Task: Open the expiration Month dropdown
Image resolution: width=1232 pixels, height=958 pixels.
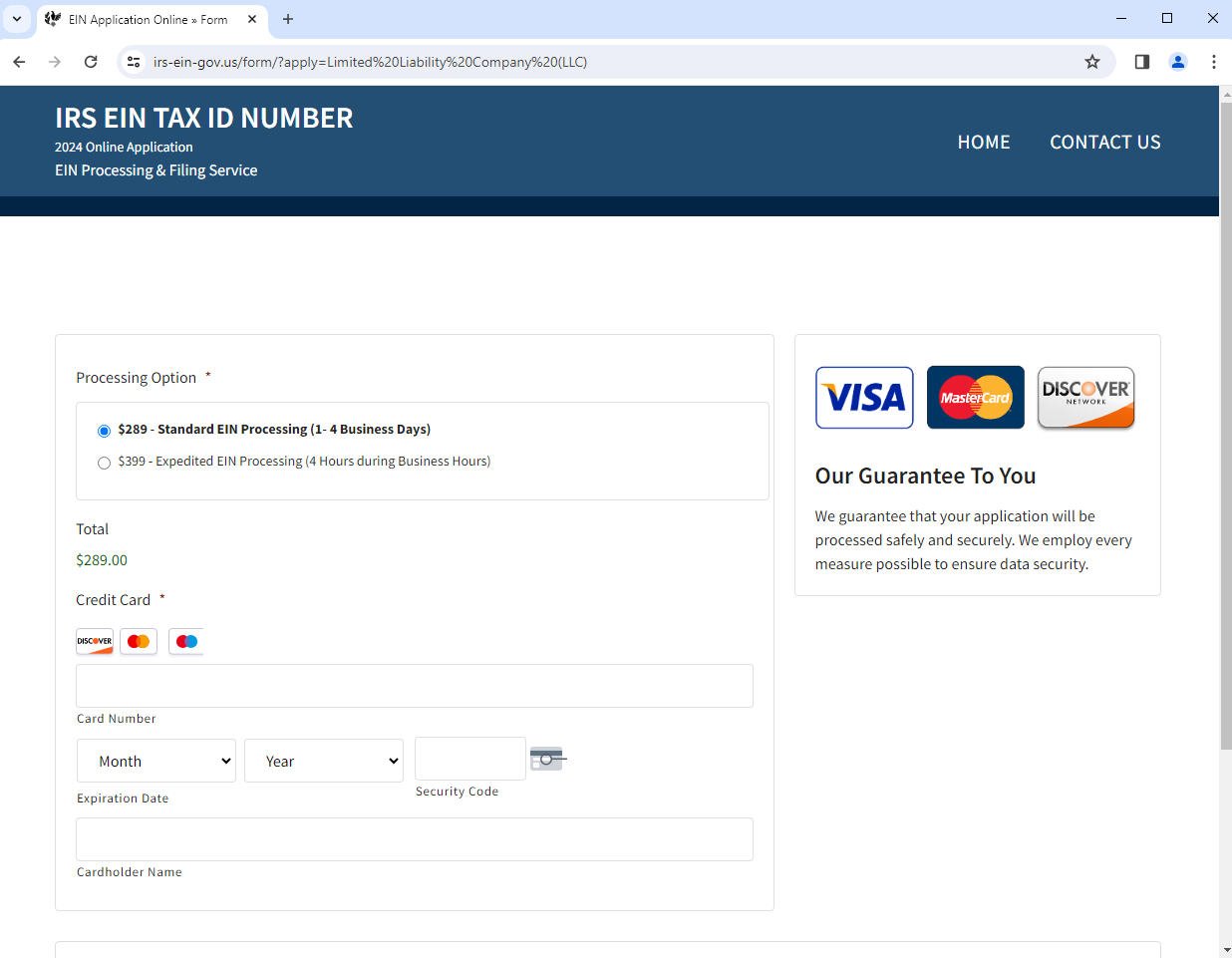Action: pos(156,761)
